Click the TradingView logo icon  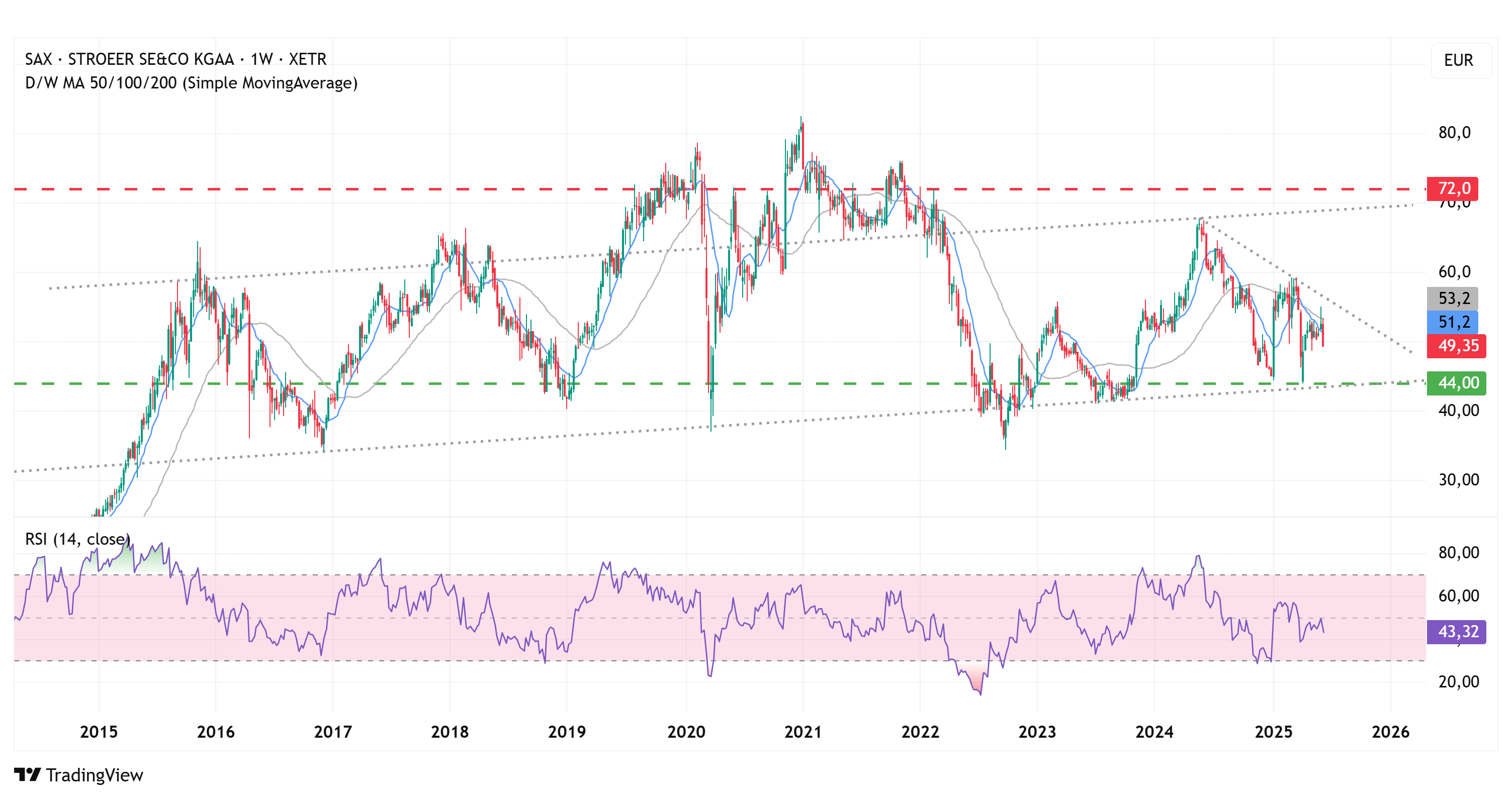pyautogui.click(x=27, y=775)
